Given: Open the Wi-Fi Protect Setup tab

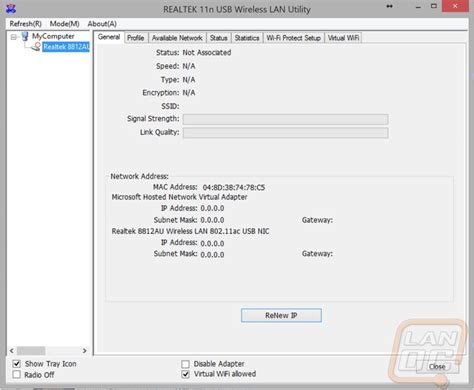Looking at the screenshot, I should click(x=293, y=38).
